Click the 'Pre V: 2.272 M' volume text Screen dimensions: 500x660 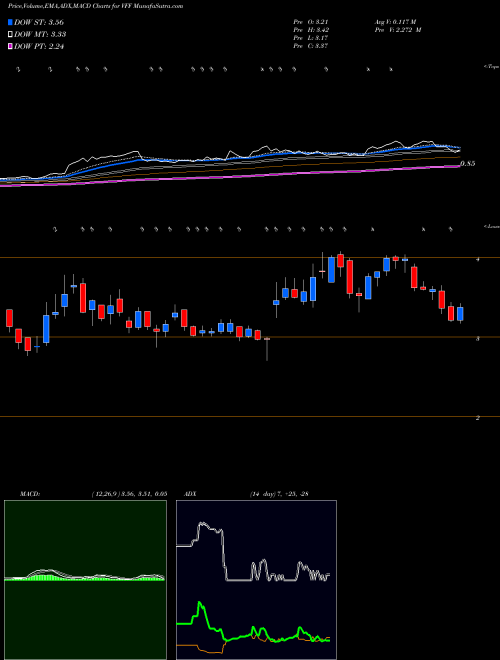tap(398, 30)
